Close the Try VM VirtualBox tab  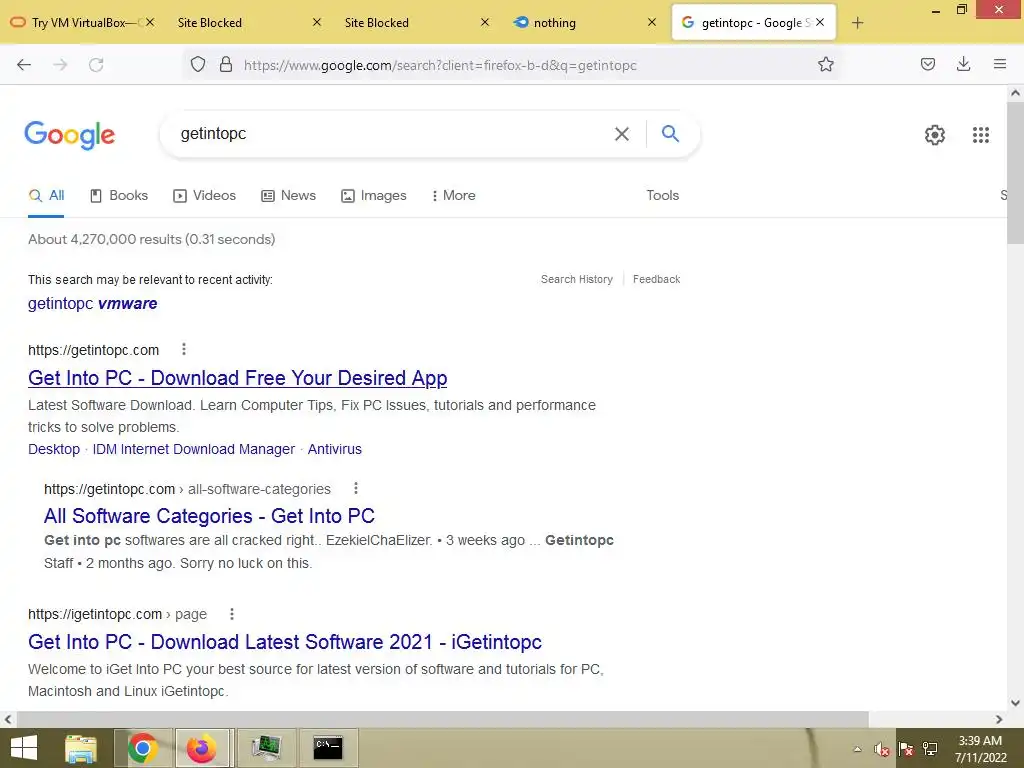[x=150, y=22]
